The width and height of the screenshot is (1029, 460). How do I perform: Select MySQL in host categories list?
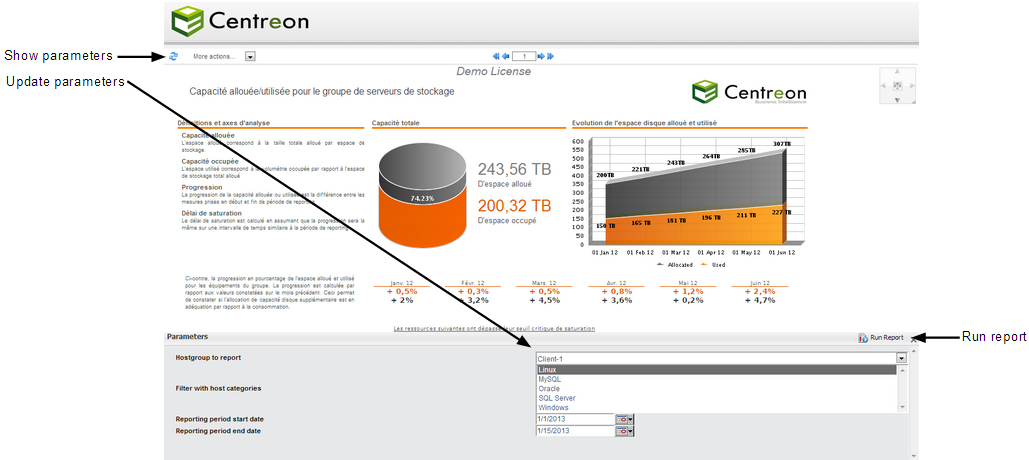click(717, 379)
